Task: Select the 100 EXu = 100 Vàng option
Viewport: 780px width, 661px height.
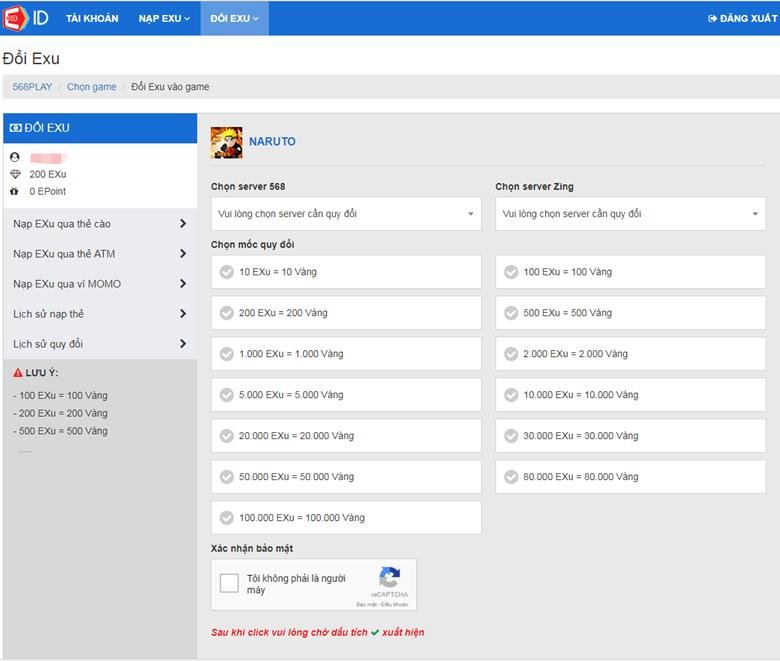Action: (x=630, y=272)
